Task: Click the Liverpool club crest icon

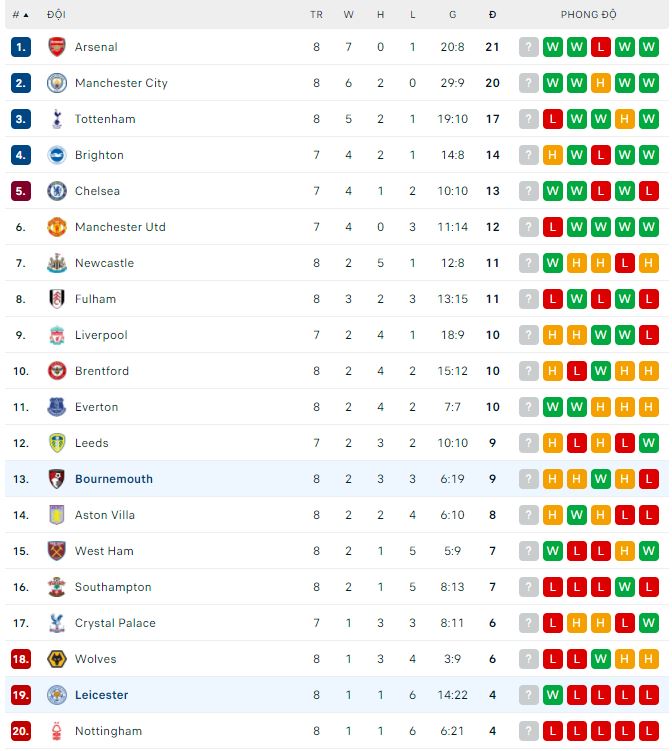Action: [56, 335]
